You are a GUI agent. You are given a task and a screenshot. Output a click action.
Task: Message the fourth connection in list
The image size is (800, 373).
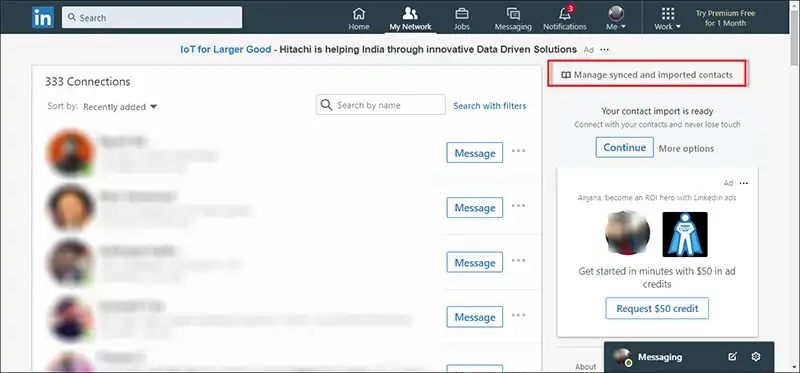[x=474, y=317]
